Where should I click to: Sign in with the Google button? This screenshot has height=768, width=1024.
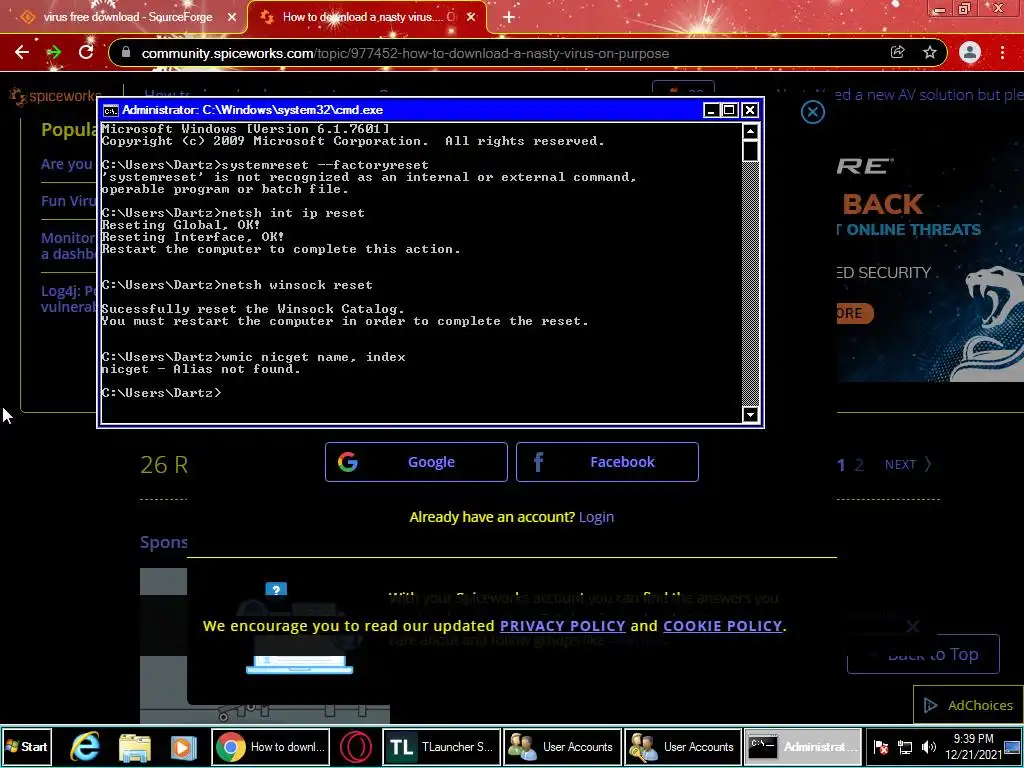pyautogui.click(x=416, y=462)
